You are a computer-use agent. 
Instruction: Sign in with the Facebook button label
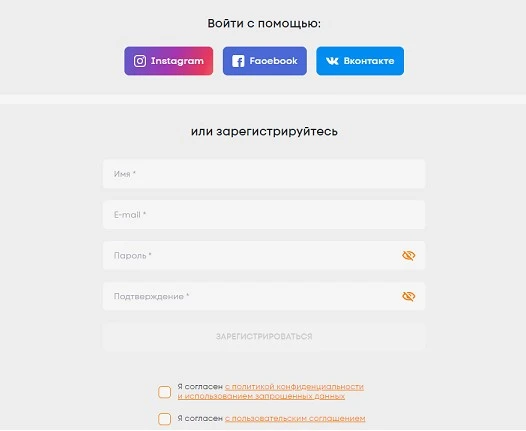point(273,61)
